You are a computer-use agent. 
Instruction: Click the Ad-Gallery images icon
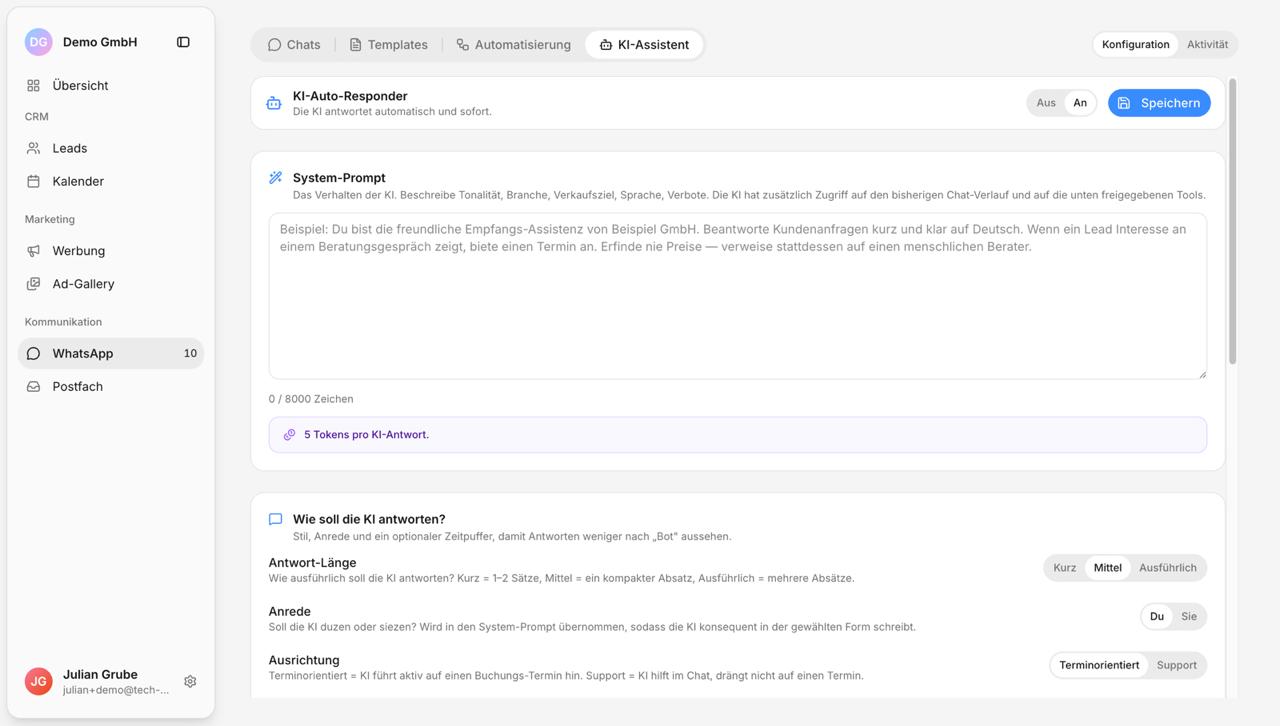click(33, 284)
